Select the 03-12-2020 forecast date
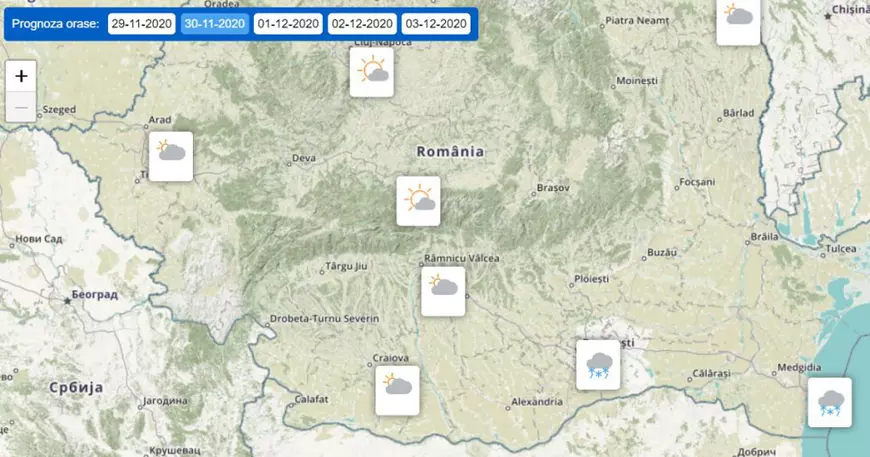 point(436,23)
